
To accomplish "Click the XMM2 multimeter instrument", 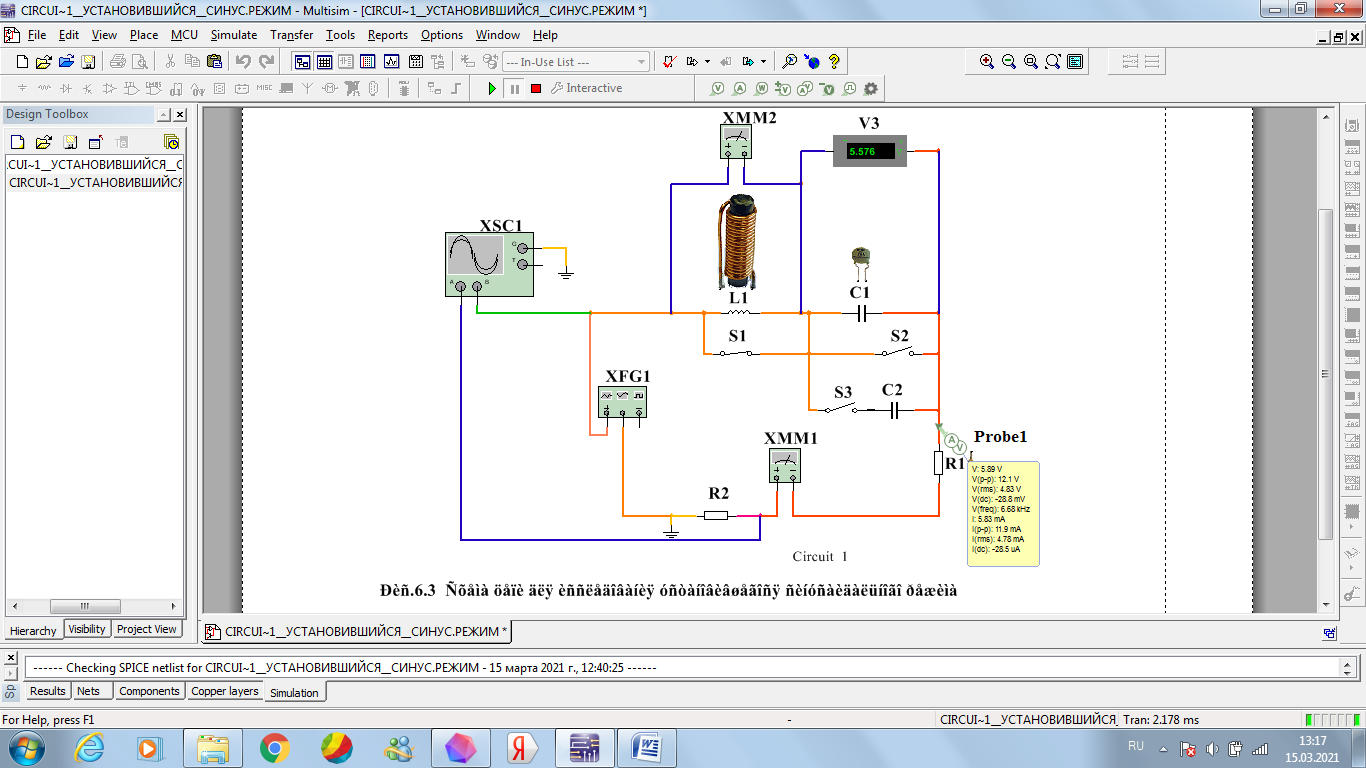I will click(x=737, y=142).
